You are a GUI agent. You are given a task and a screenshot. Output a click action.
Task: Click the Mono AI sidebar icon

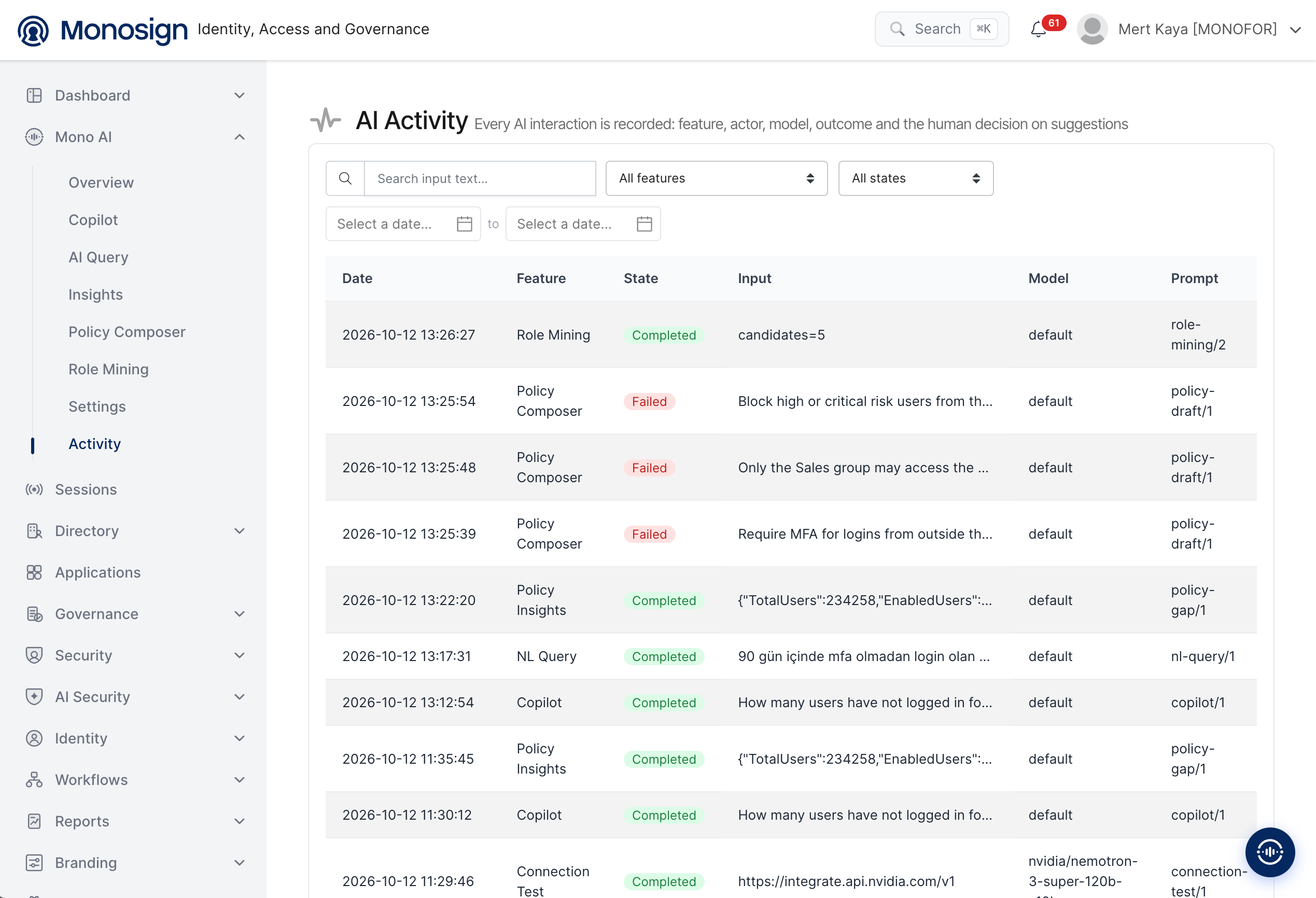(x=34, y=137)
